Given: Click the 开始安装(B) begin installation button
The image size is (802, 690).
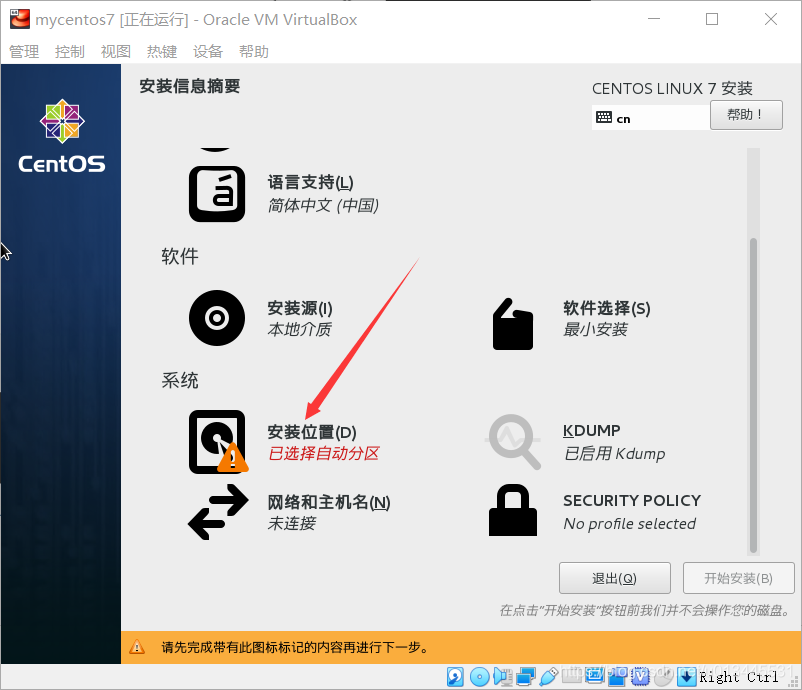Looking at the screenshot, I should tap(739, 578).
